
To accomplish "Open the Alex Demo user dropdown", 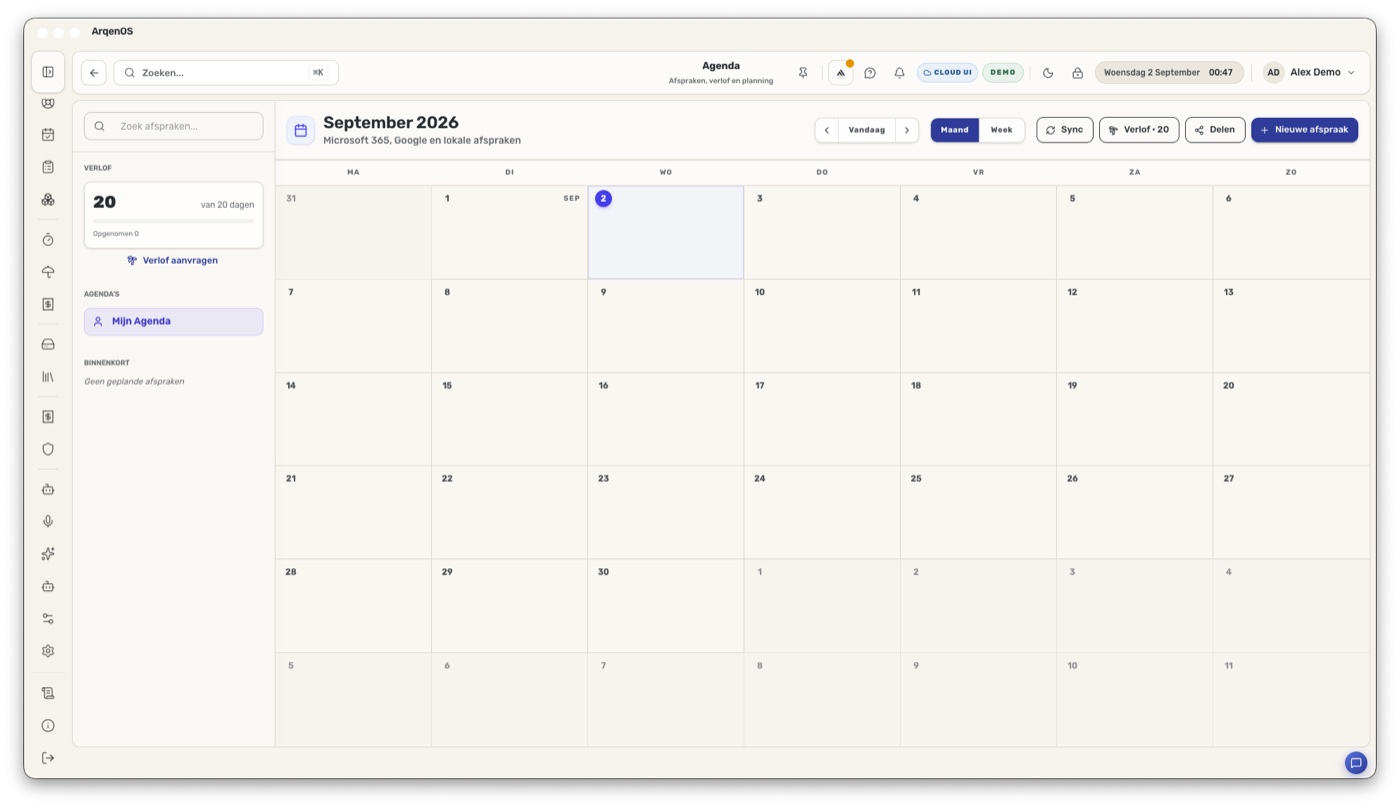I will pyautogui.click(x=1309, y=72).
